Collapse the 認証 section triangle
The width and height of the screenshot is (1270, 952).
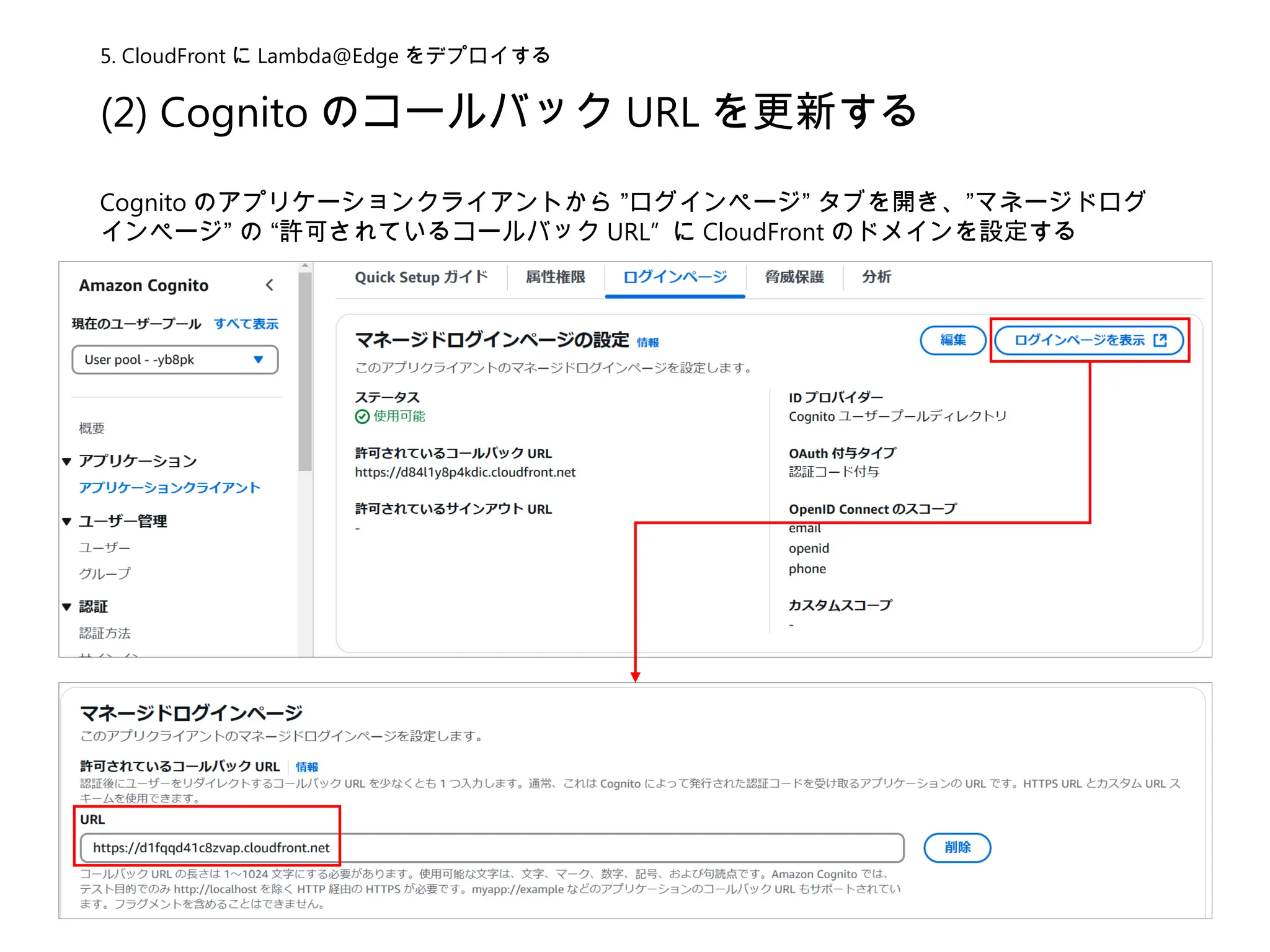[67, 607]
